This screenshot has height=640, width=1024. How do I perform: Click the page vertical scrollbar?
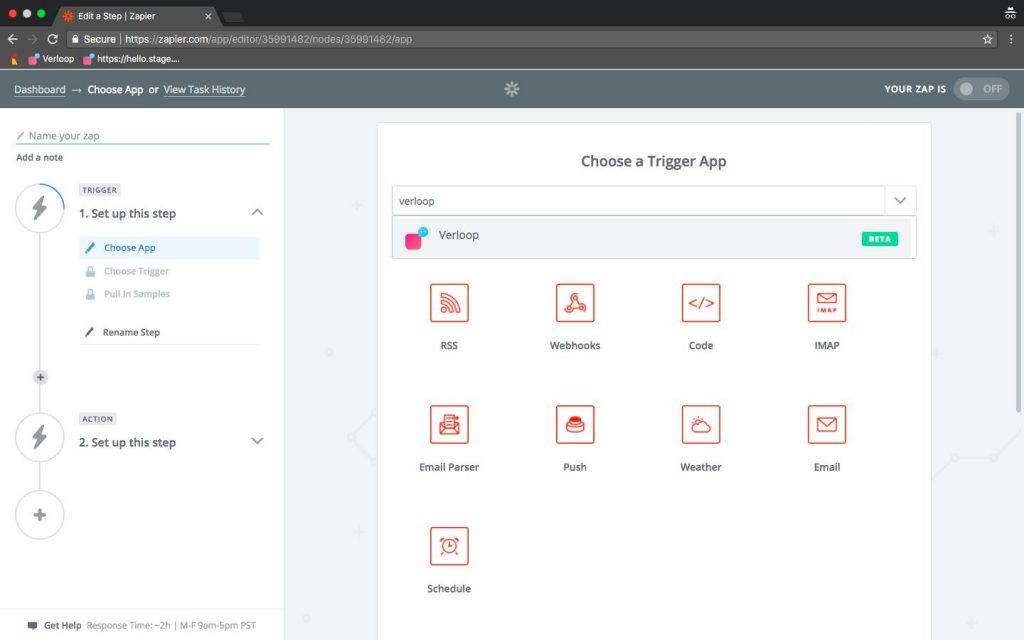click(1018, 261)
